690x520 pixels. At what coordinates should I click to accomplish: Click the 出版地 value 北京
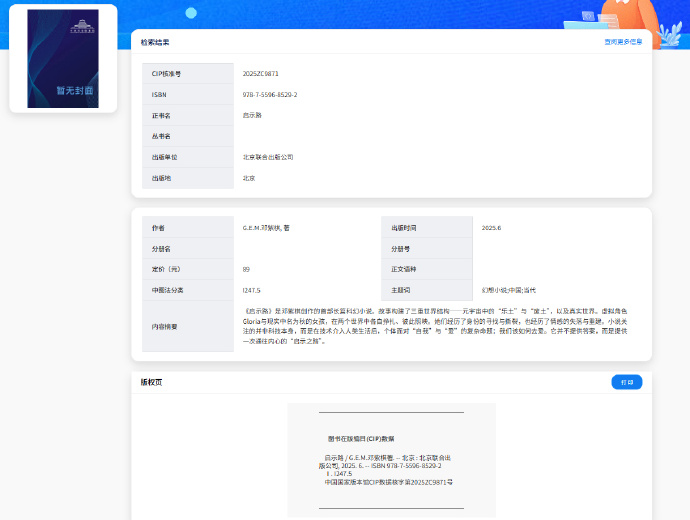[249, 178]
